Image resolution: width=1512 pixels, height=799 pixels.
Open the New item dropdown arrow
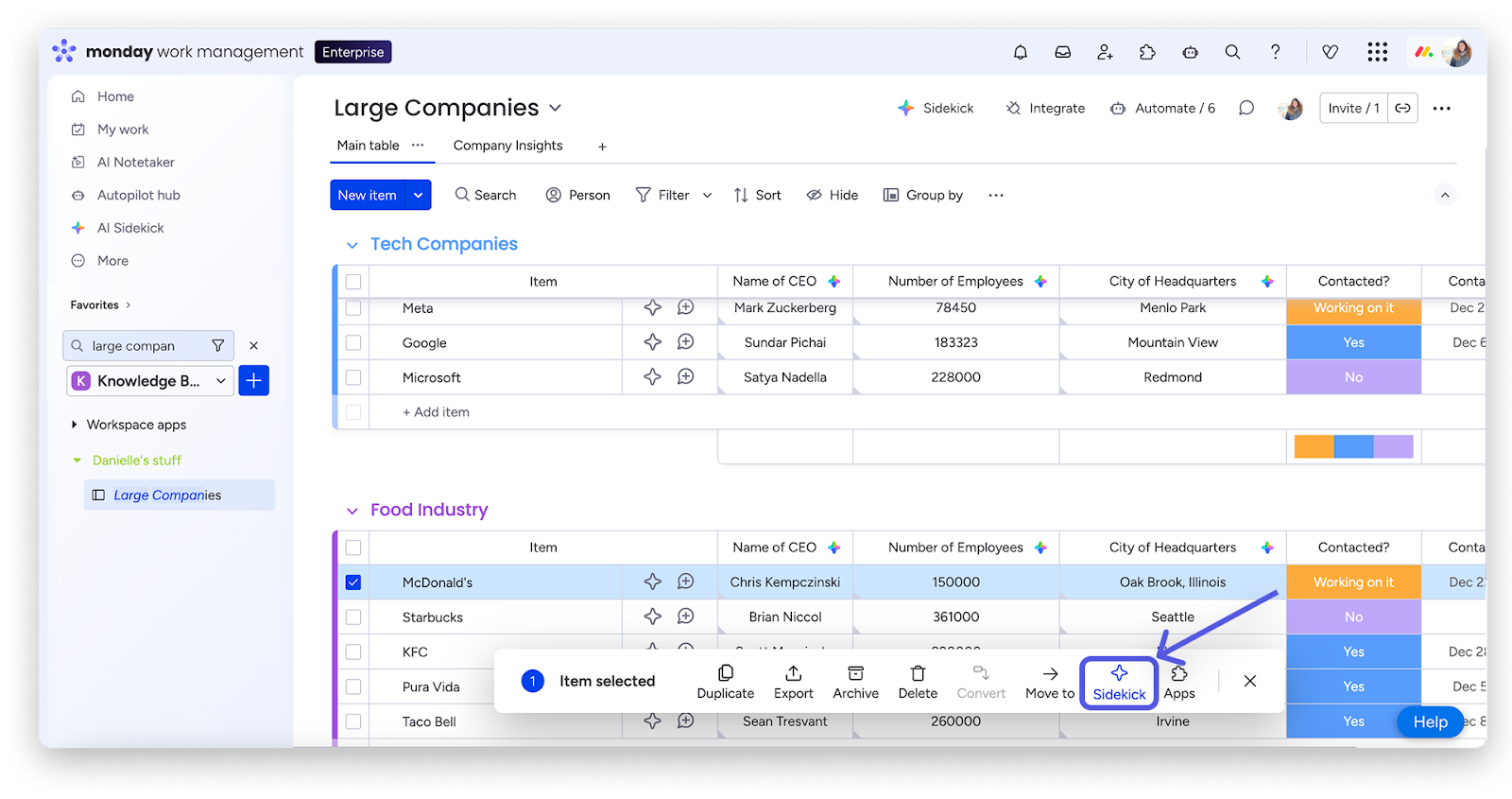tap(419, 195)
